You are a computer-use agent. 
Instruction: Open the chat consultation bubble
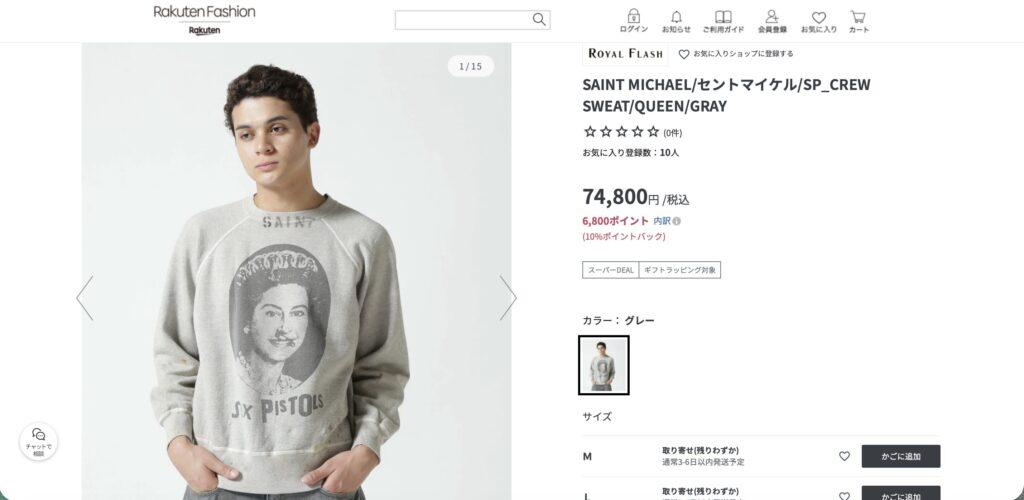(38, 441)
